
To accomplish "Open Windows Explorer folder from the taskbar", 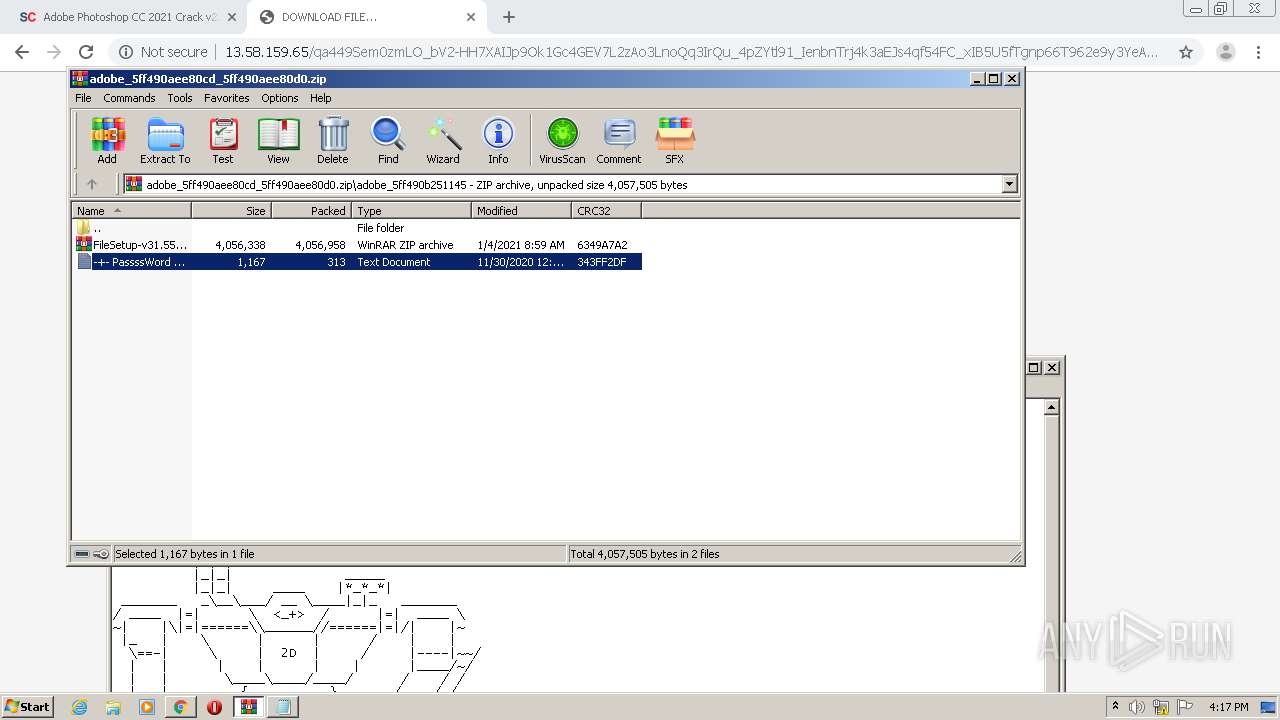I will point(113,707).
